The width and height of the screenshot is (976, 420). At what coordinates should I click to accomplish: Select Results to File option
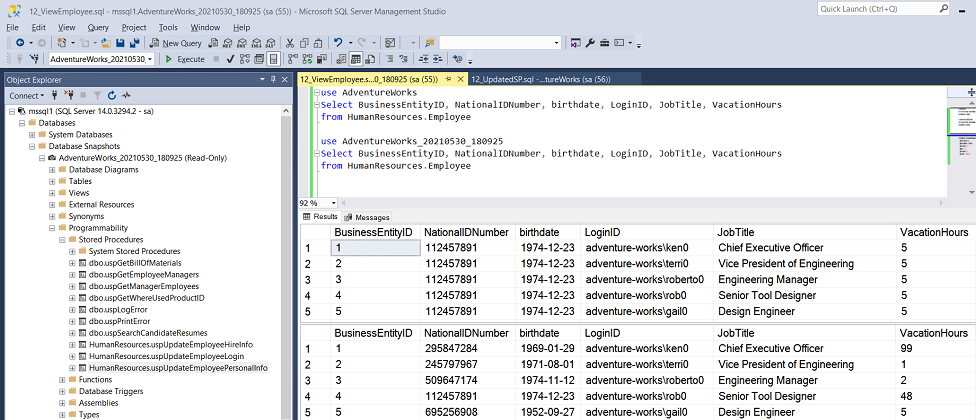[x=370, y=59]
